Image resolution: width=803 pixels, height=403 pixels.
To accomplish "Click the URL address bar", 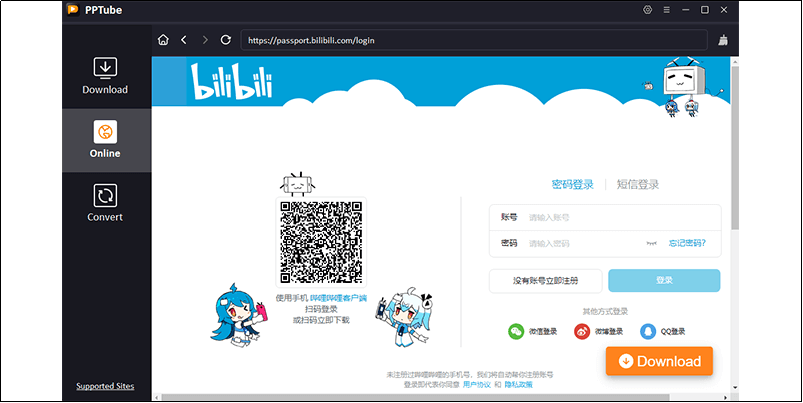I will (x=474, y=40).
